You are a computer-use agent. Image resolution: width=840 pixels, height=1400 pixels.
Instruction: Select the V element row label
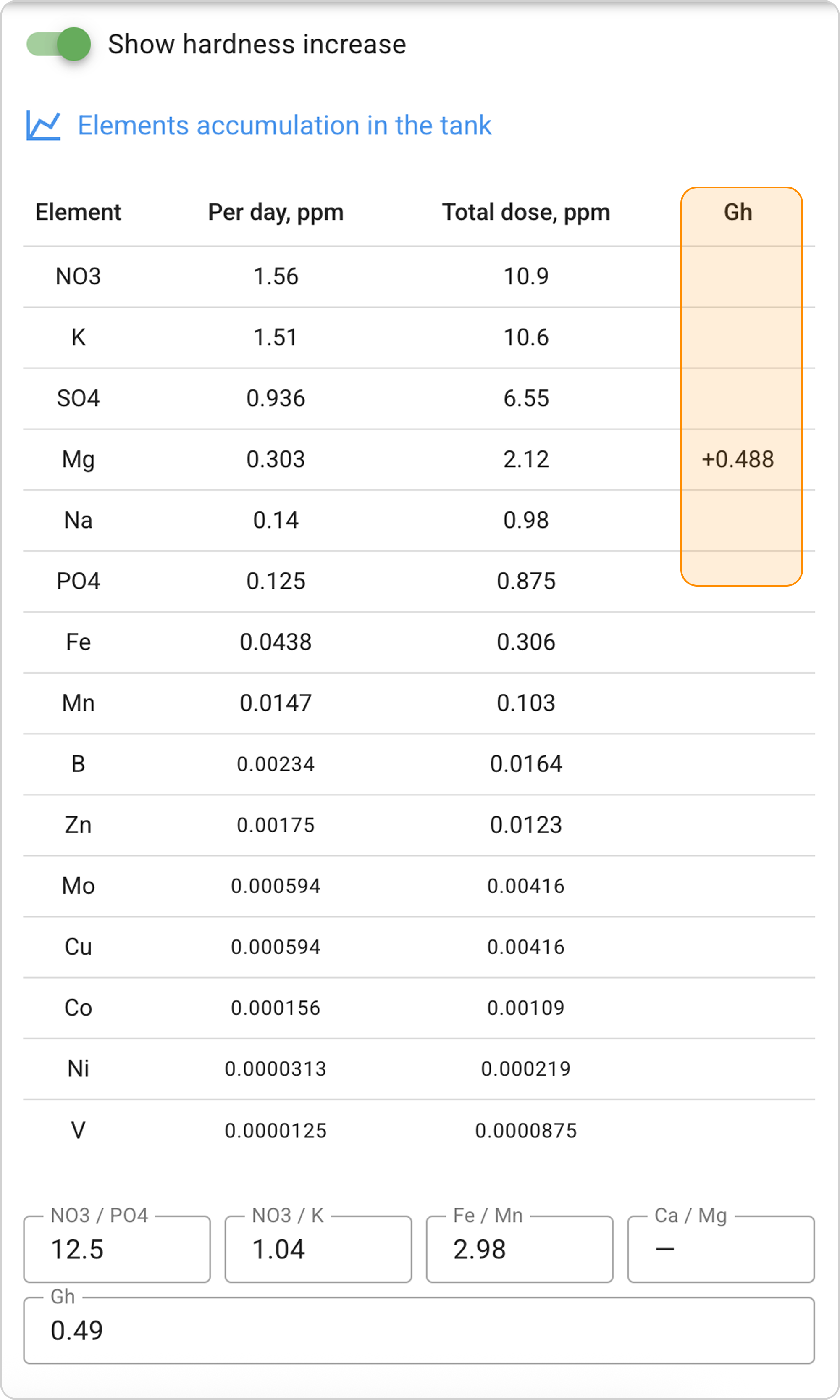coord(78,1130)
